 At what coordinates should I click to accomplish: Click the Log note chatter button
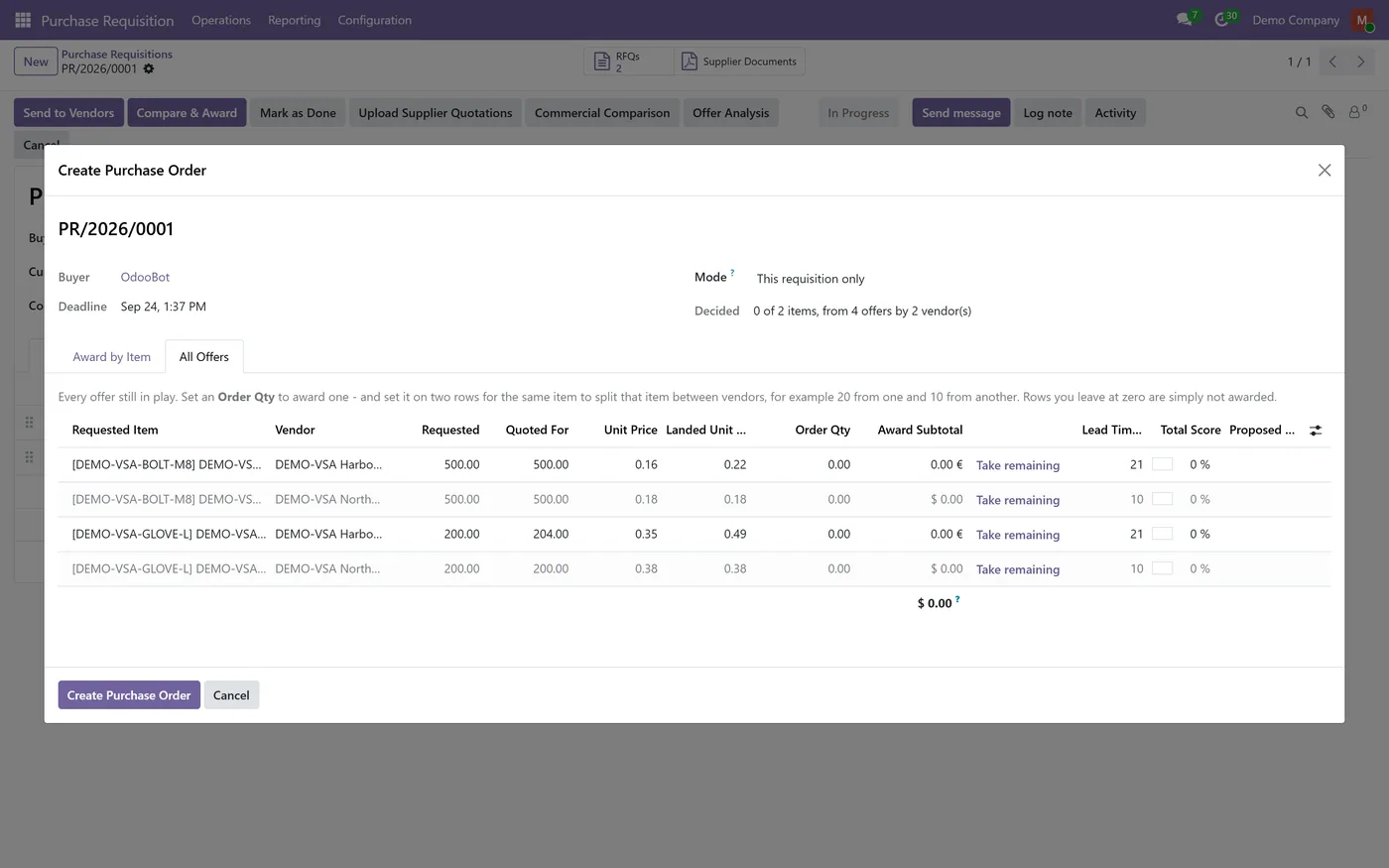[x=1048, y=113]
